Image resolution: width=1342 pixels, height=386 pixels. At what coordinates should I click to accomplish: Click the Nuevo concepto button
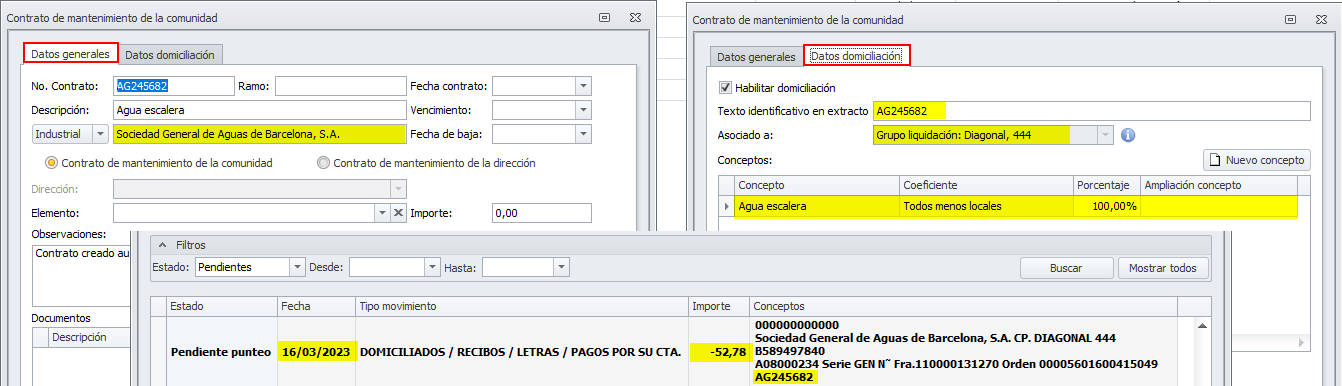1256,160
